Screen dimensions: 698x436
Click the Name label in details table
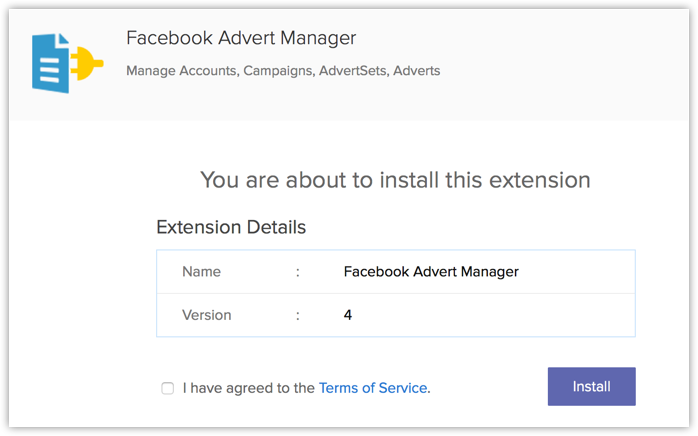pos(201,271)
